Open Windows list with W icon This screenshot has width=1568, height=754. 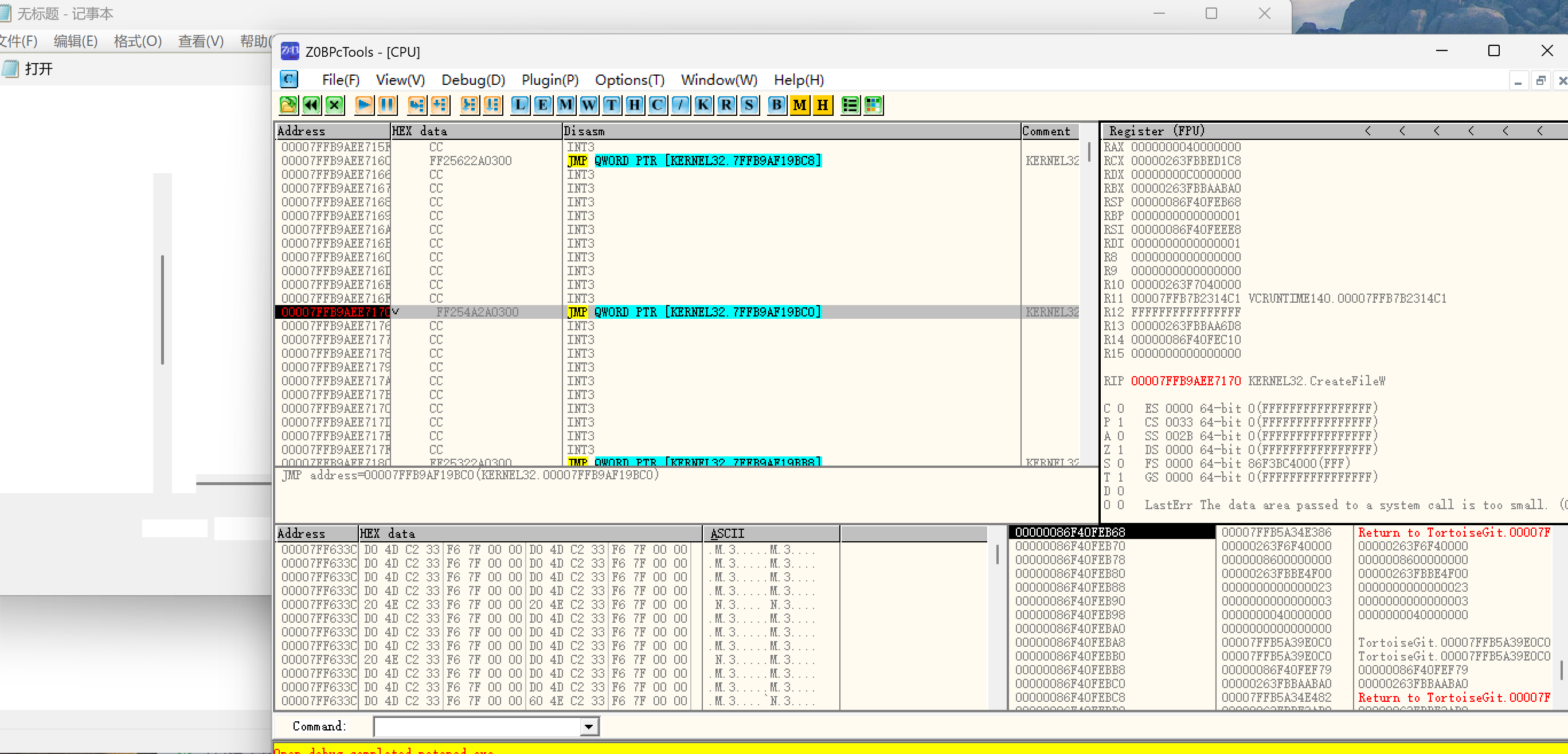tap(589, 106)
